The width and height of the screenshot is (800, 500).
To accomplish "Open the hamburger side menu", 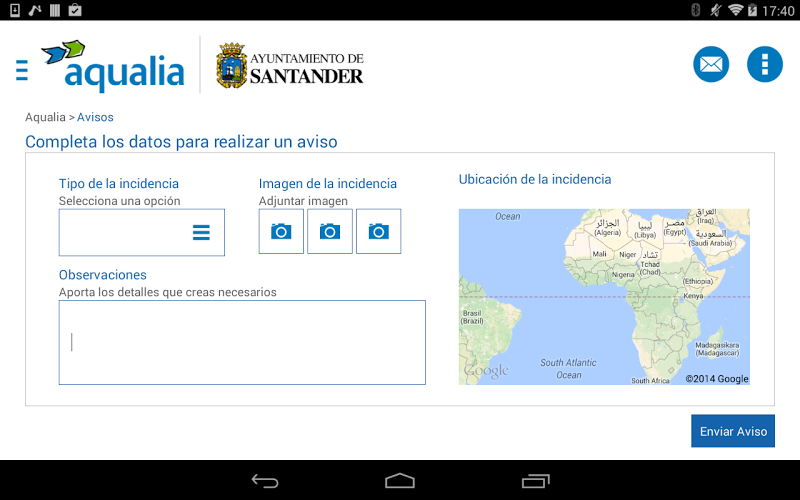I will 21,70.
